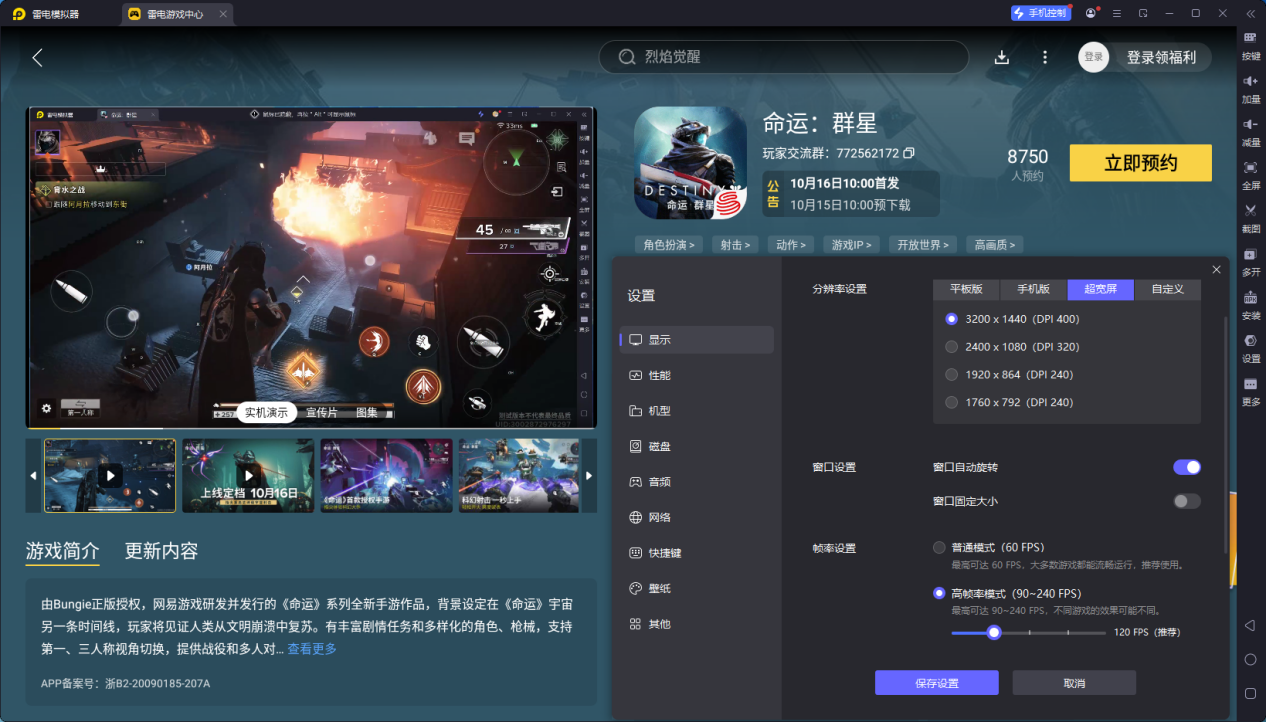Click Android back triangle button
The height and width of the screenshot is (722, 1266).
pyautogui.click(x=1250, y=625)
